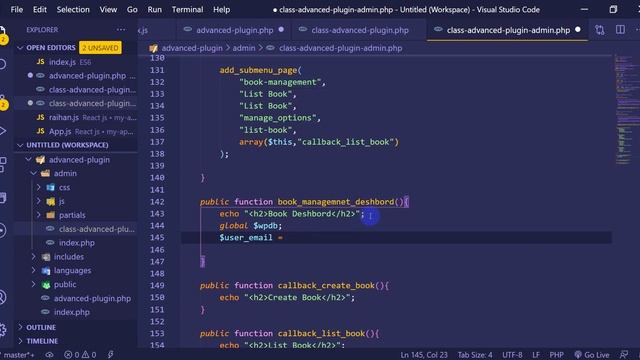Click the 2 Unsaved badge

100,48
